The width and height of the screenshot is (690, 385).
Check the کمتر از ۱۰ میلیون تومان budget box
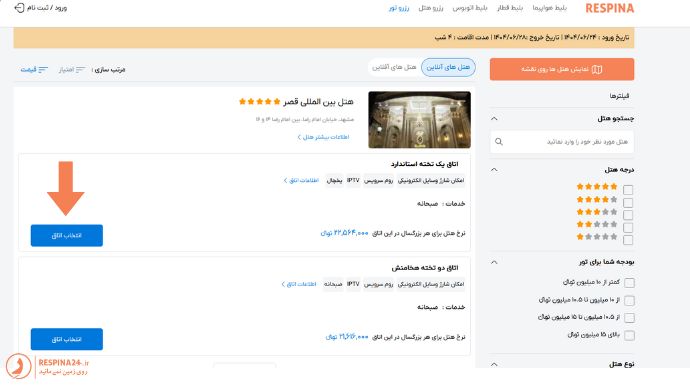click(629, 282)
